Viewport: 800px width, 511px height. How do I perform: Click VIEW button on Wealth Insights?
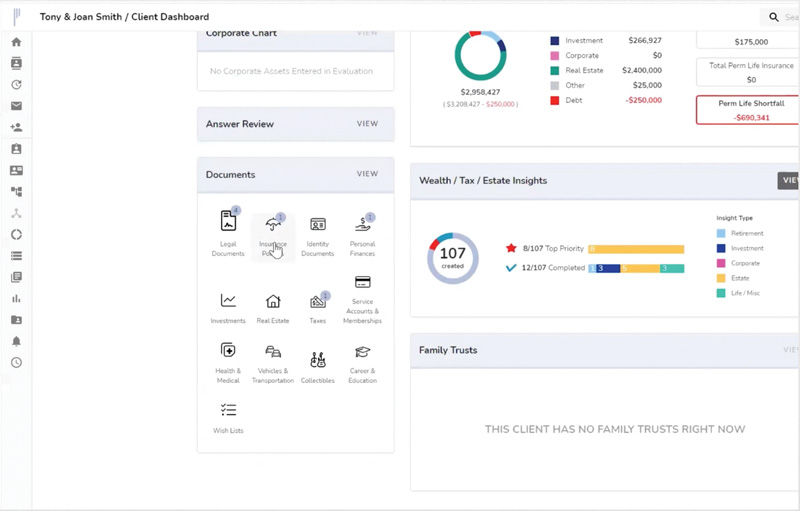pos(788,180)
